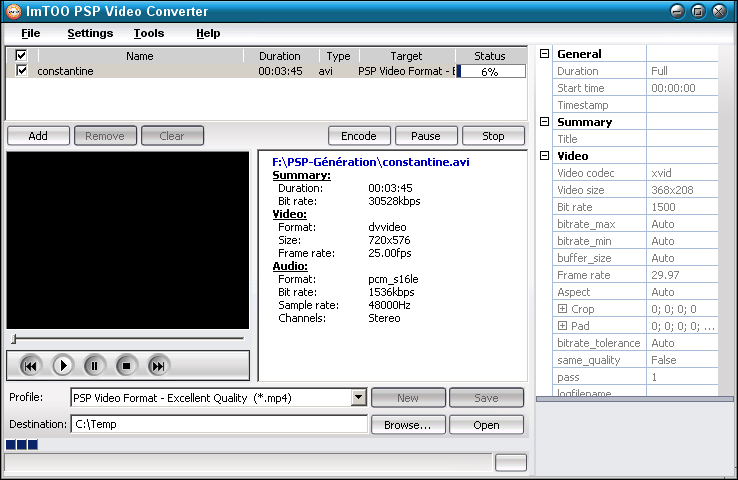738x480 pixels.
Task: Click the ImTOO app logo icon
Action: (x=13, y=11)
